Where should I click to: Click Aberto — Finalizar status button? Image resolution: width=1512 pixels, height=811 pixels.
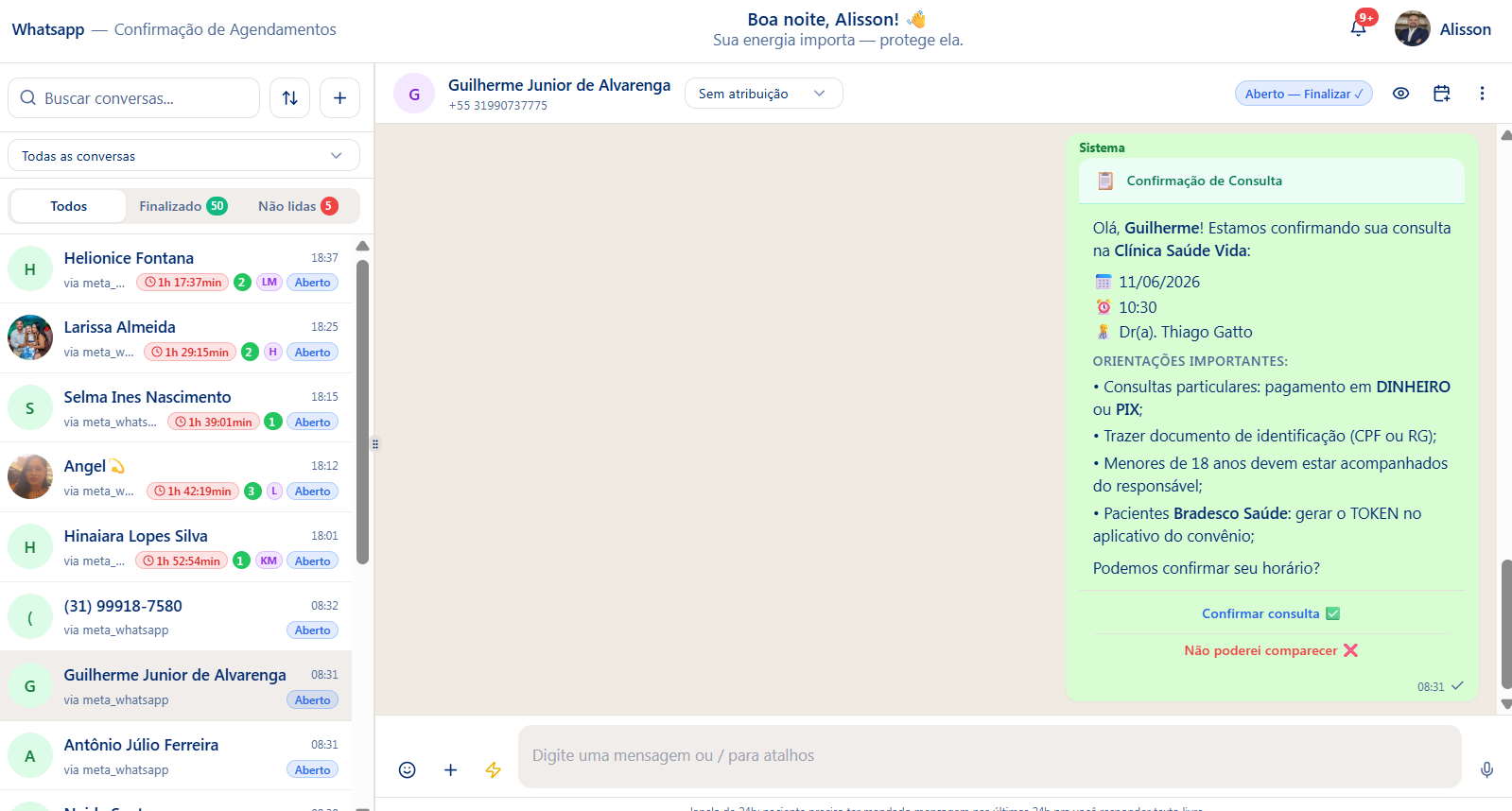point(1304,94)
